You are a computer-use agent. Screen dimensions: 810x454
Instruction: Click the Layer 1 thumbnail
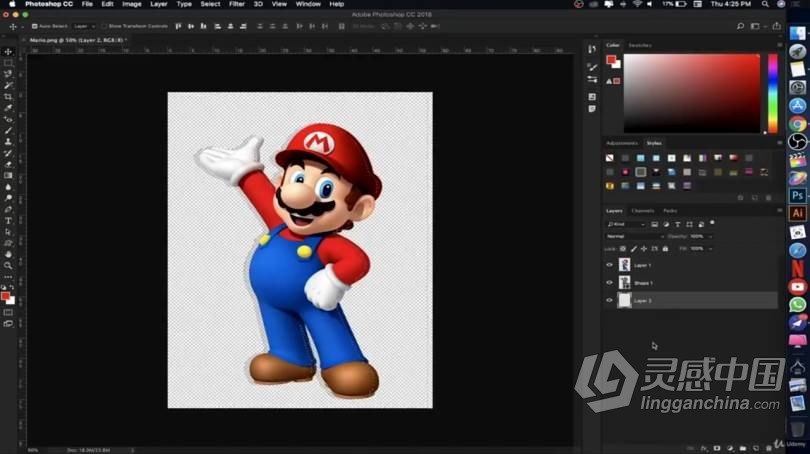(x=625, y=265)
